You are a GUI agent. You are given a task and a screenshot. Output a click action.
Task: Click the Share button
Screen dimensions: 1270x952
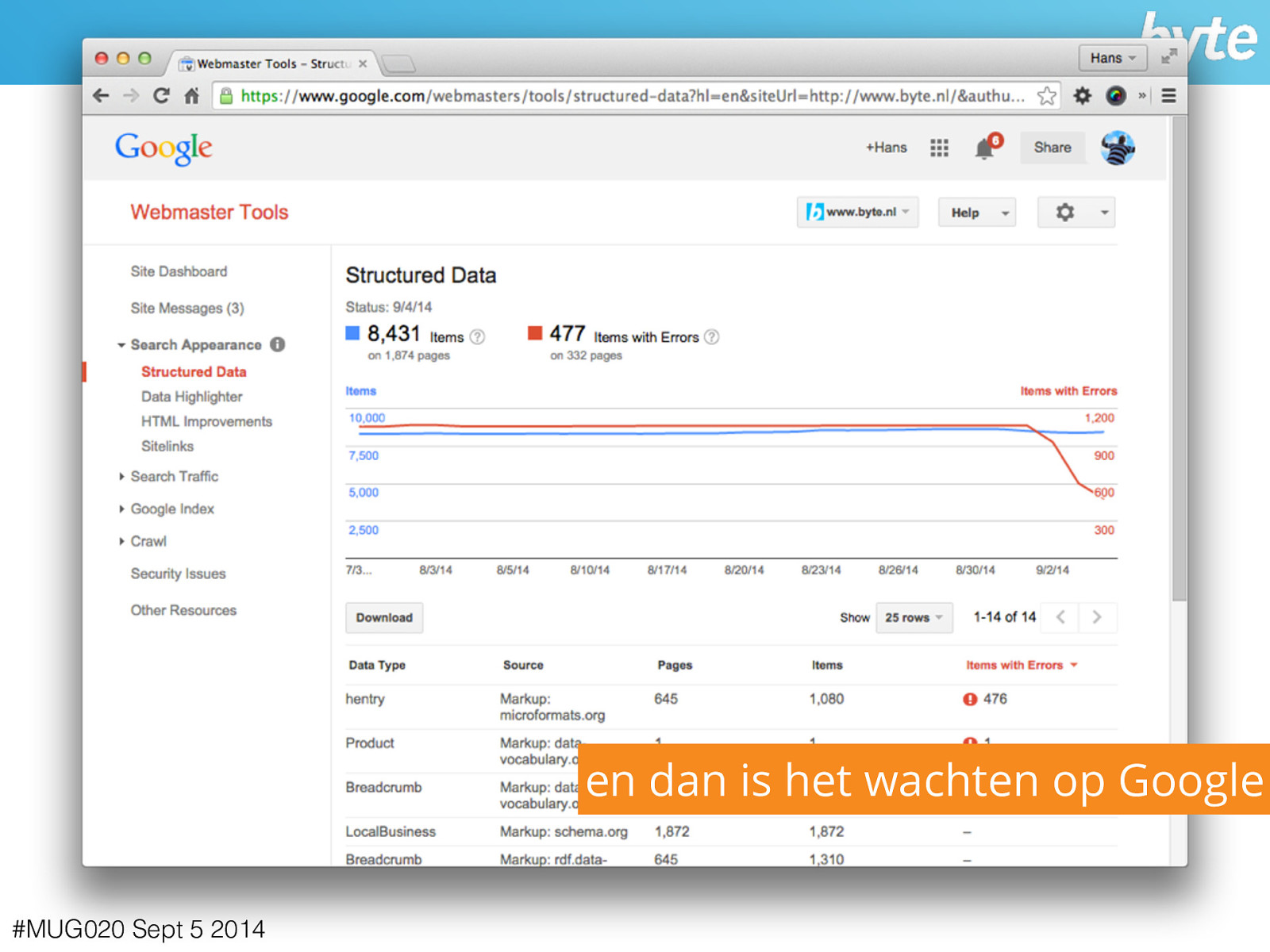point(1053,148)
